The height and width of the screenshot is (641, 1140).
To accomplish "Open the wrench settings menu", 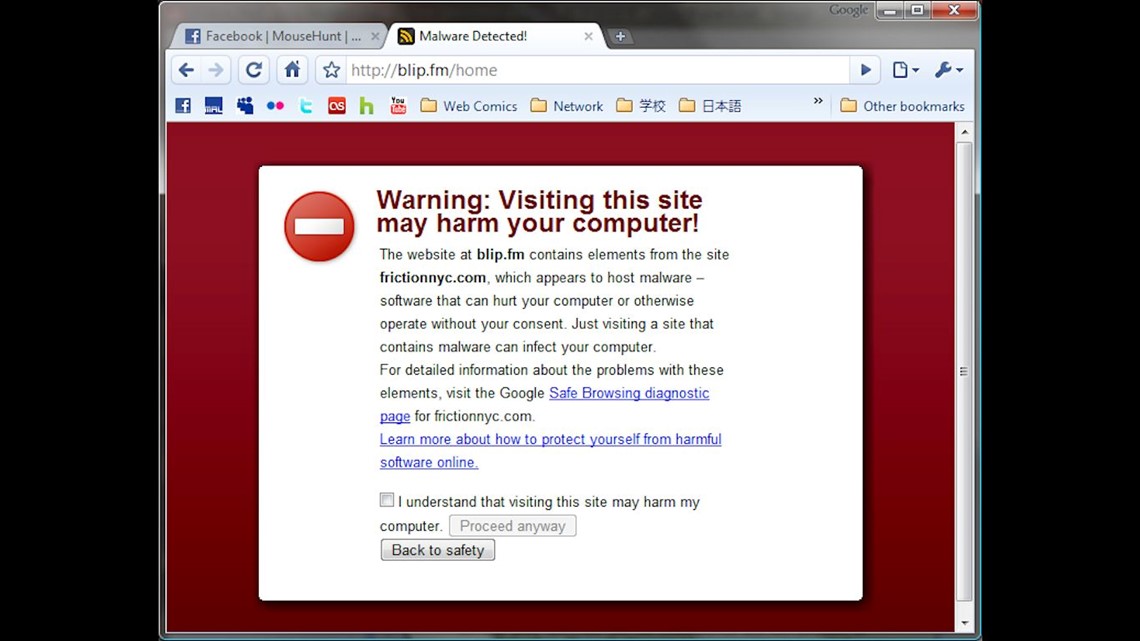I will click(x=949, y=70).
